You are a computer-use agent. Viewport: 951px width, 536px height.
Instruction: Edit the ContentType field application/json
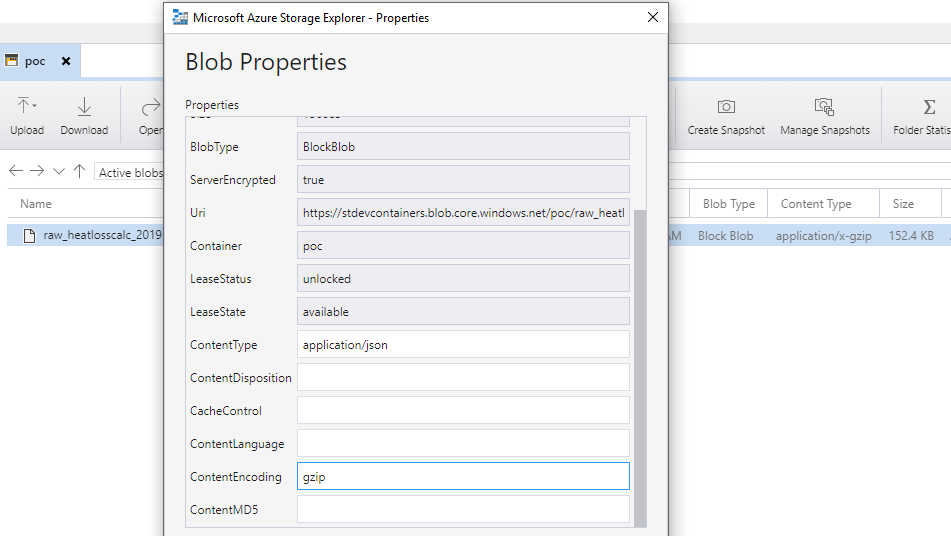click(463, 344)
